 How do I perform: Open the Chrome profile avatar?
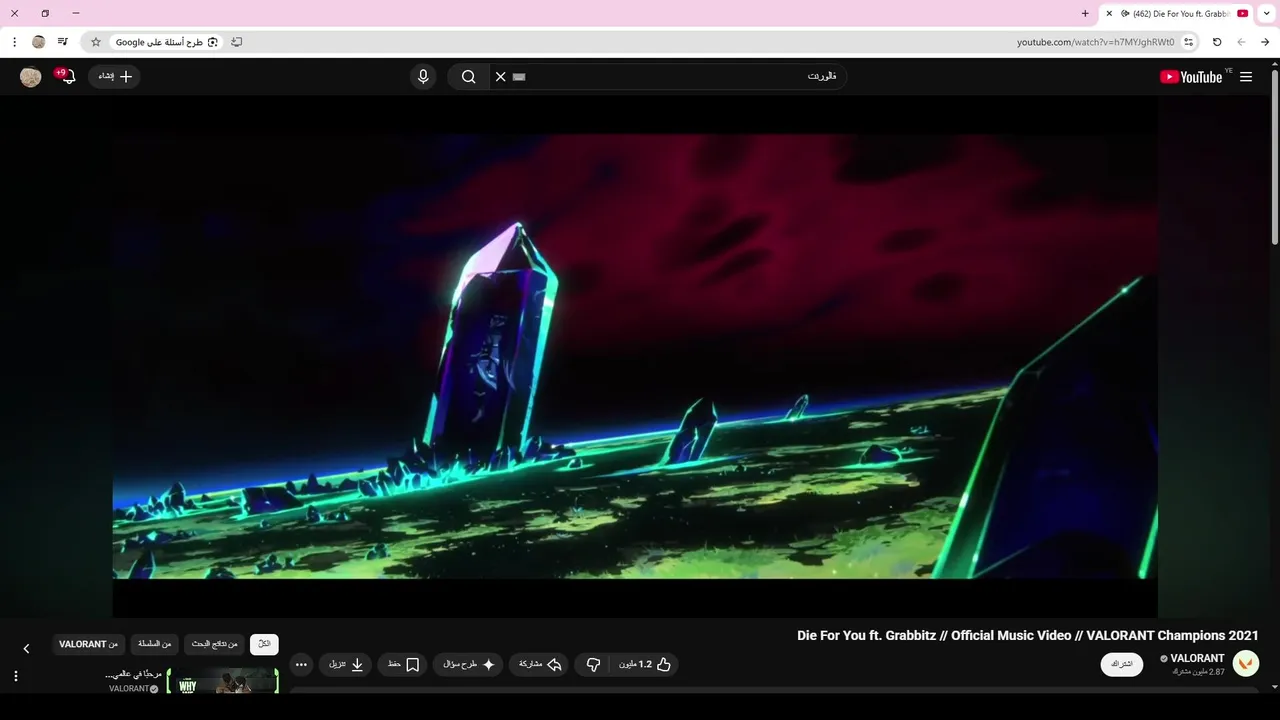tap(39, 42)
